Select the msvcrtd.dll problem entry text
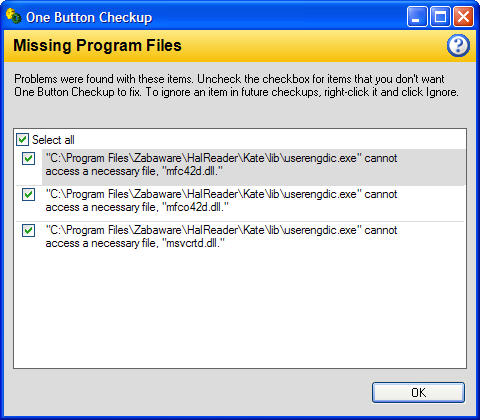The width and height of the screenshot is (480, 420). pos(221,237)
